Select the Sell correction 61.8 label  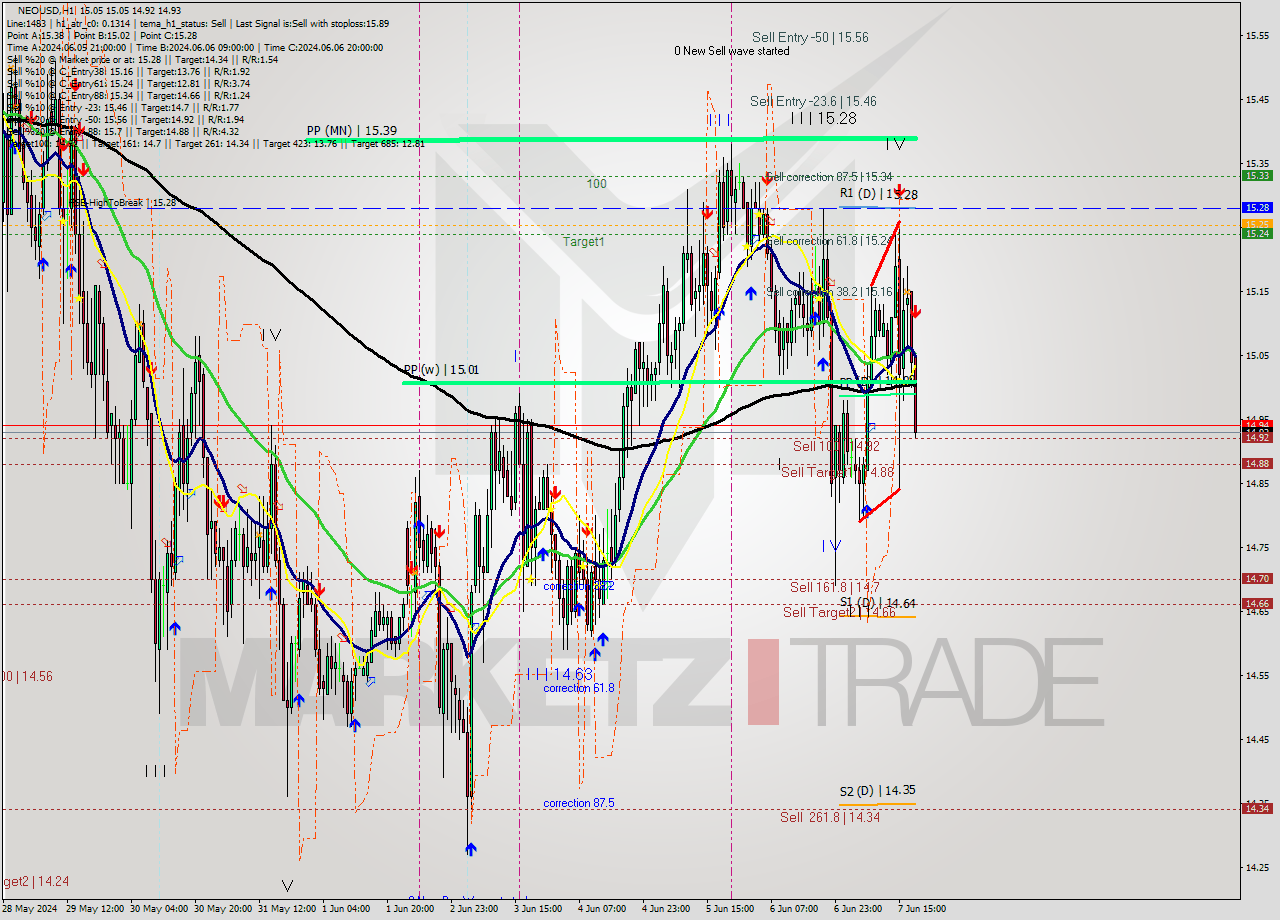(x=829, y=241)
